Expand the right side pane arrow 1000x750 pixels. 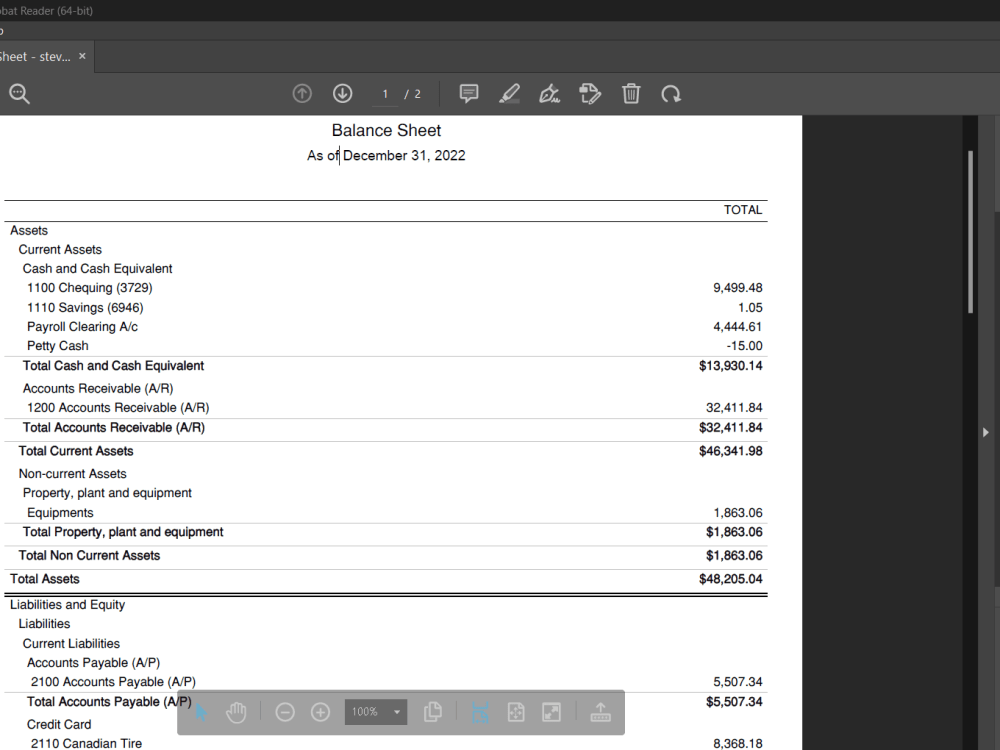[x=986, y=432]
